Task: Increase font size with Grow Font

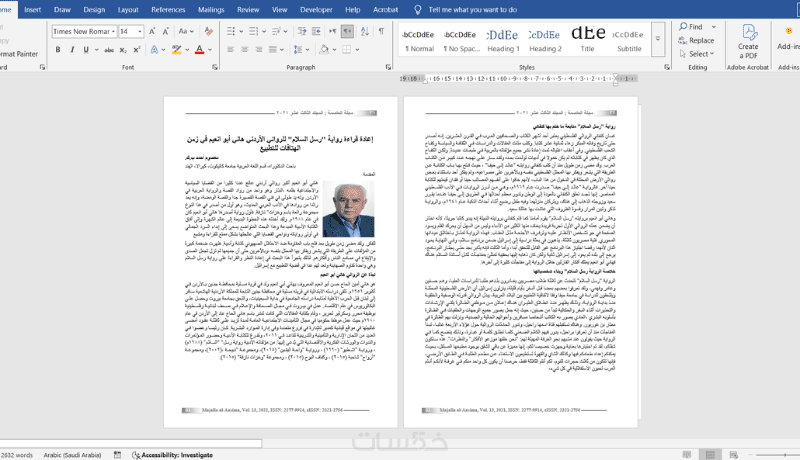Action: [152, 32]
